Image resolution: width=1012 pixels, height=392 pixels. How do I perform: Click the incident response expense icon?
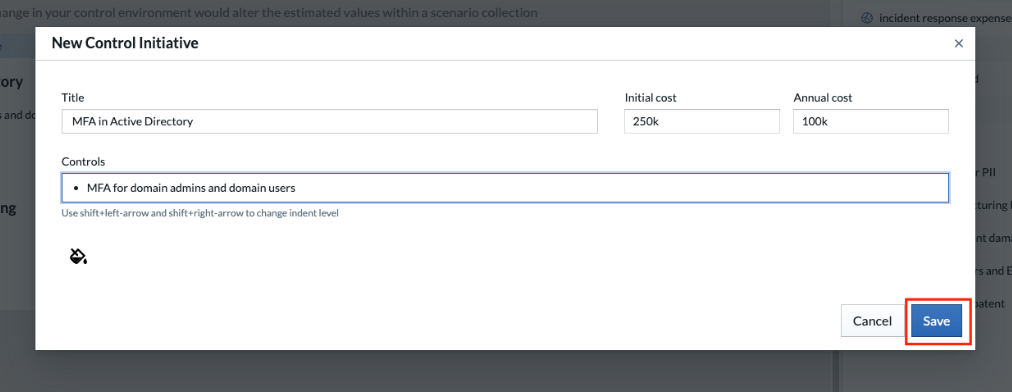pos(867,19)
